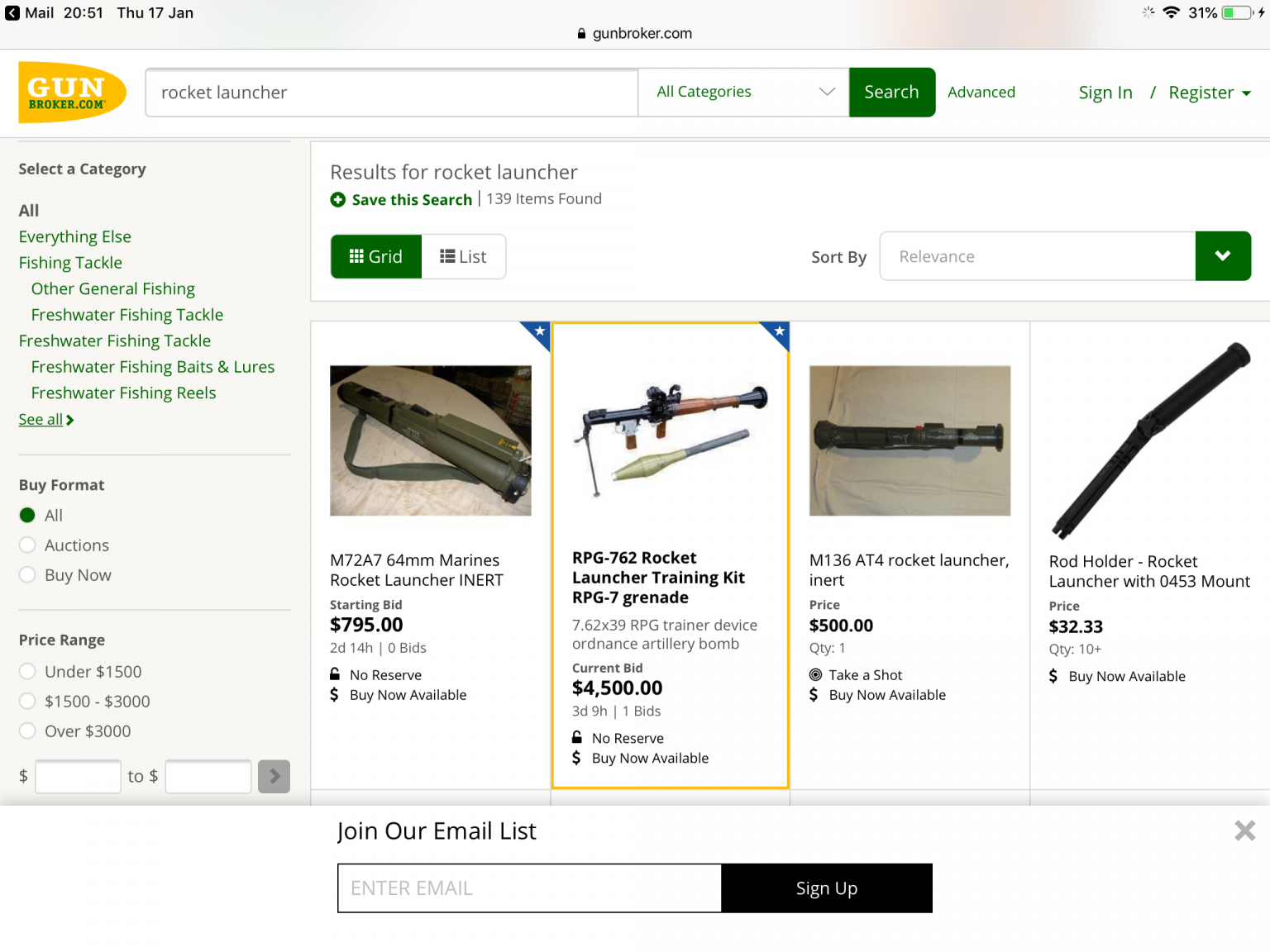This screenshot has width=1270, height=952.
Task: Switch to List view
Action: tap(464, 256)
